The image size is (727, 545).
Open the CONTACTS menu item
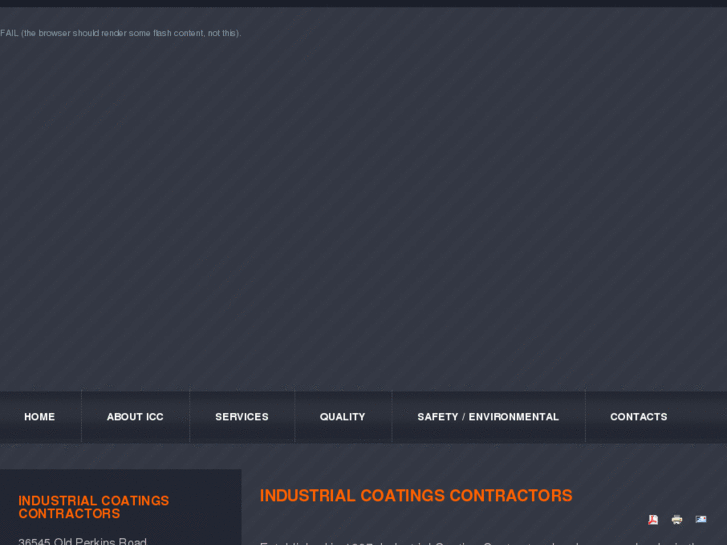638,417
